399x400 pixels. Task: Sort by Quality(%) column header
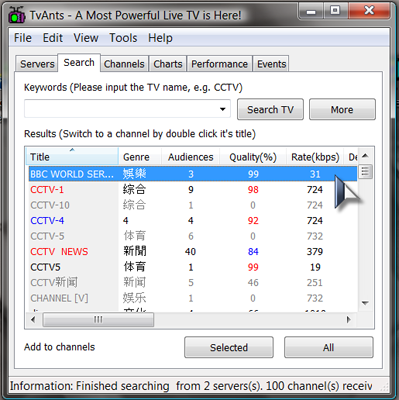(x=253, y=157)
